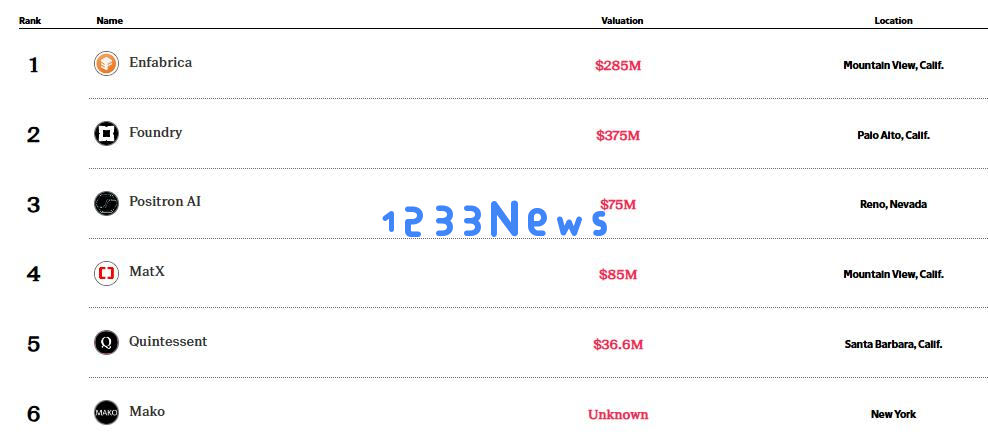Click the Foundry black square logo
The width and height of the screenshot is (988, 438).
point(106,134)
